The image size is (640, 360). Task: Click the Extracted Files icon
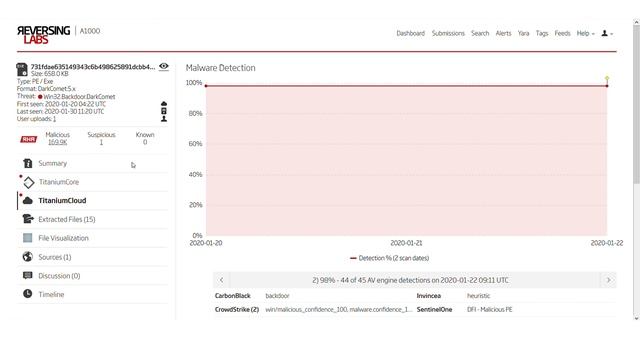point(28,219)
